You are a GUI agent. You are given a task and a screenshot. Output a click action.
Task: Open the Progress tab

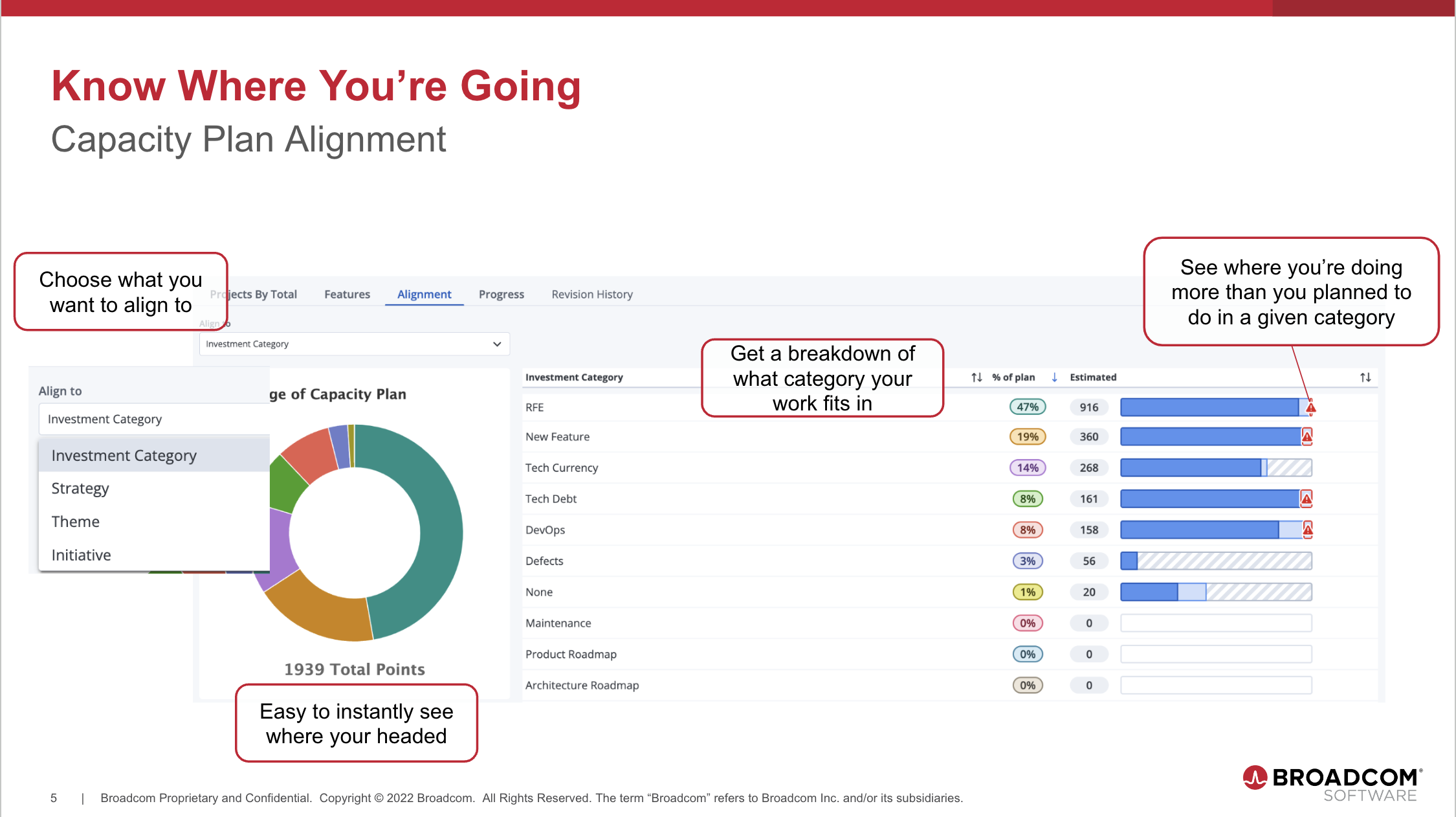[x=502, y=295]
